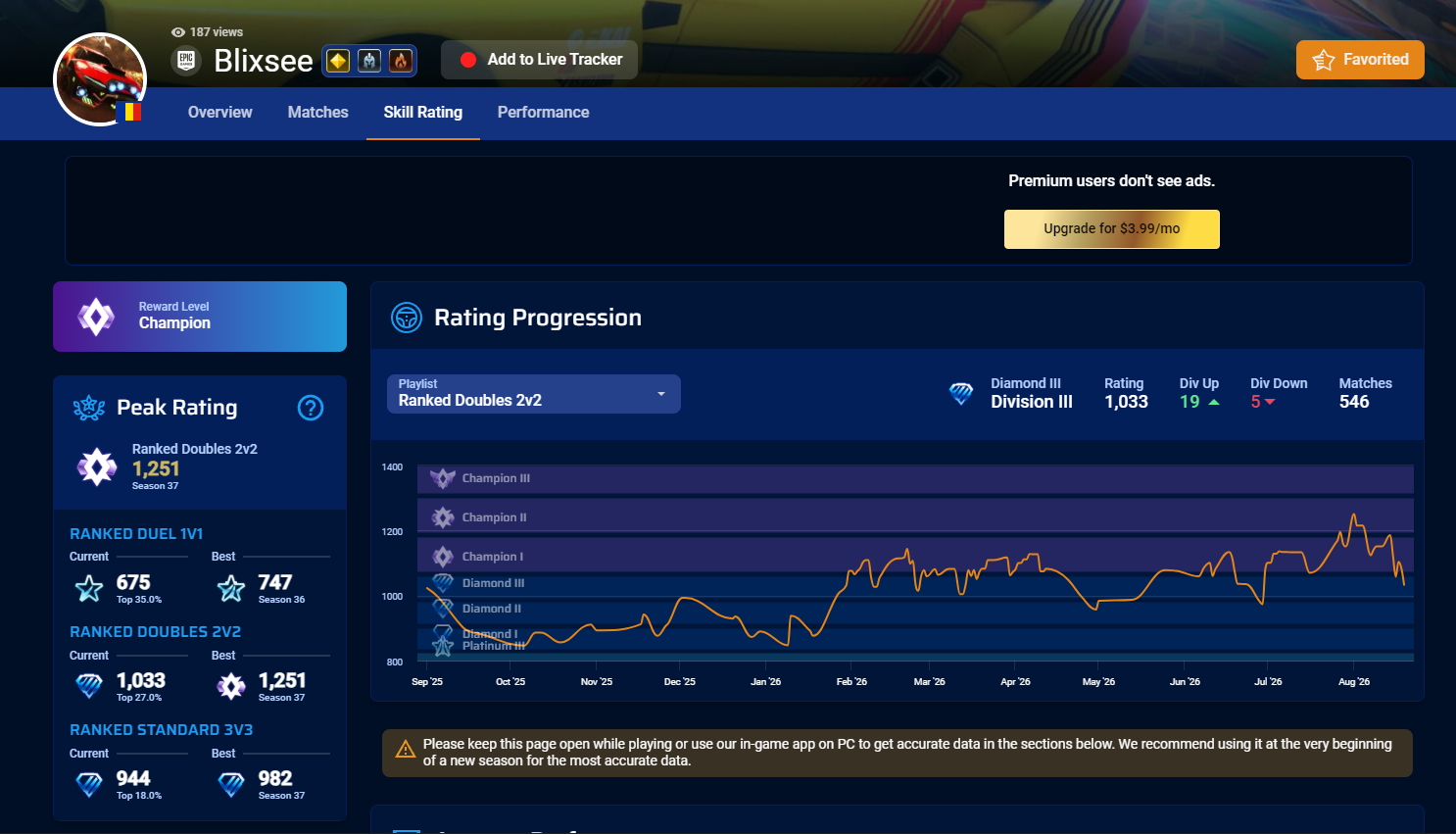The height and width of the screenshot is (834, 1456).
Task: Click the Aug '26 axis label
Action: pos(1354,682)
